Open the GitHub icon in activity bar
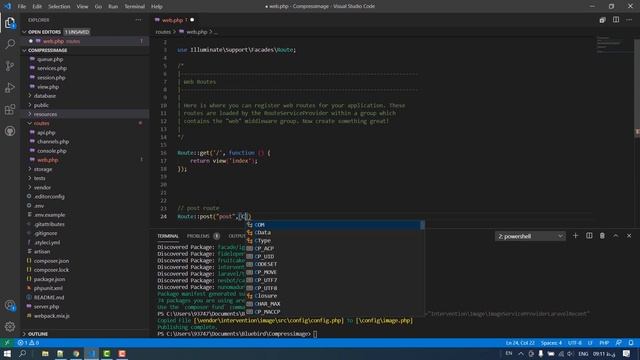 (10, 131)
